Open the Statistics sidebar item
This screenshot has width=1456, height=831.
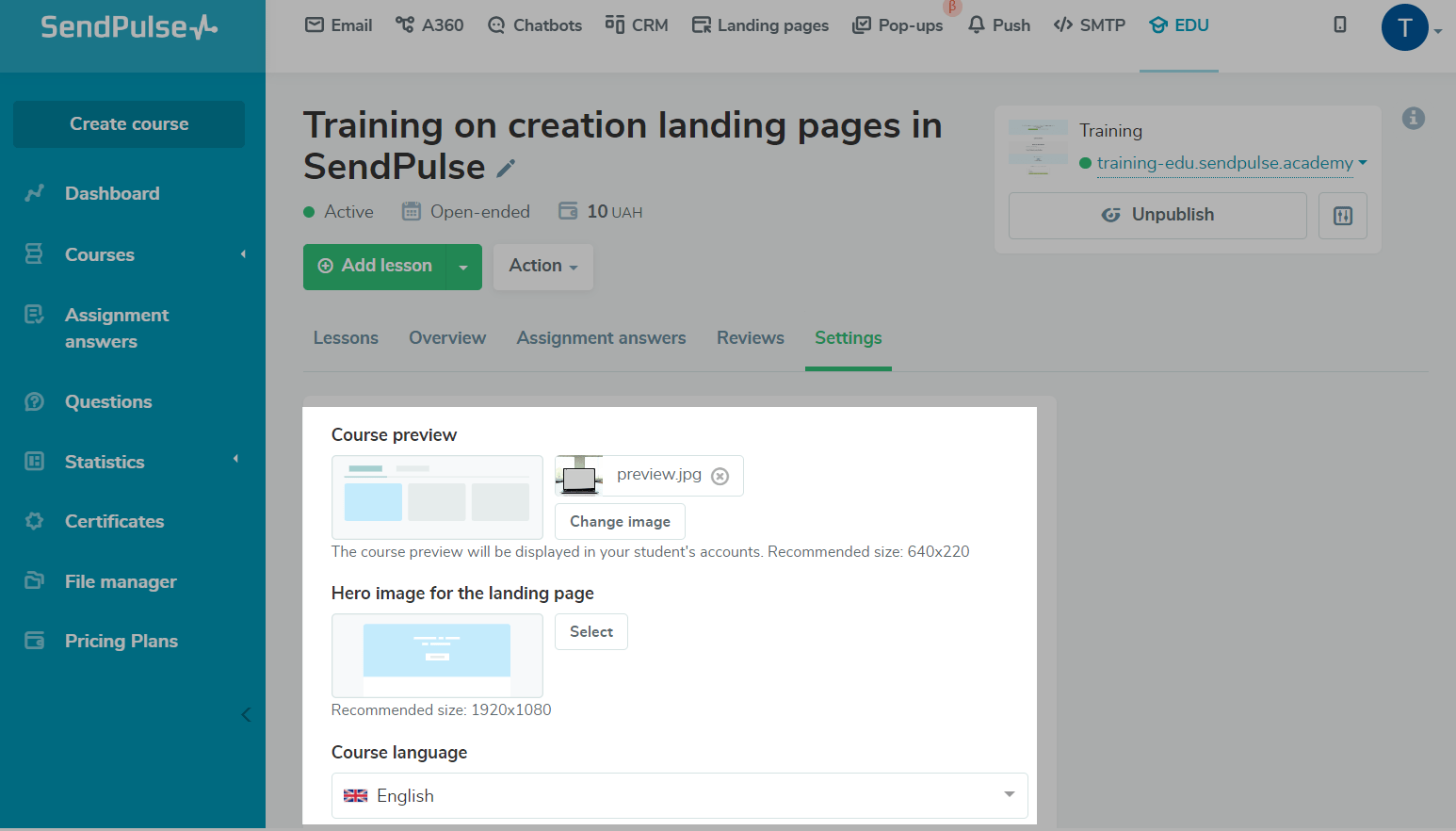pos(105,462)
